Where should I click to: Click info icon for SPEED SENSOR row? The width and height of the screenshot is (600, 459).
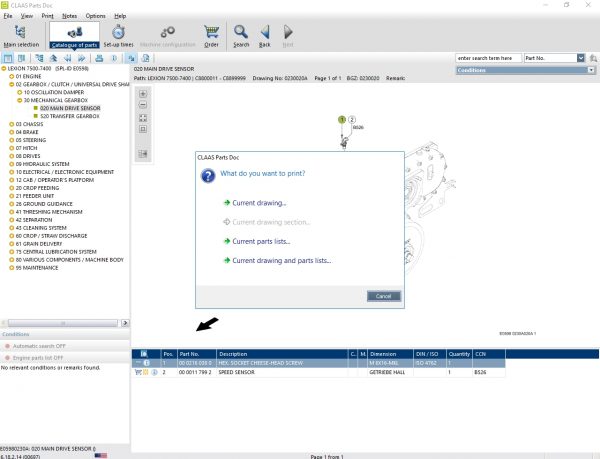[154, 372]
